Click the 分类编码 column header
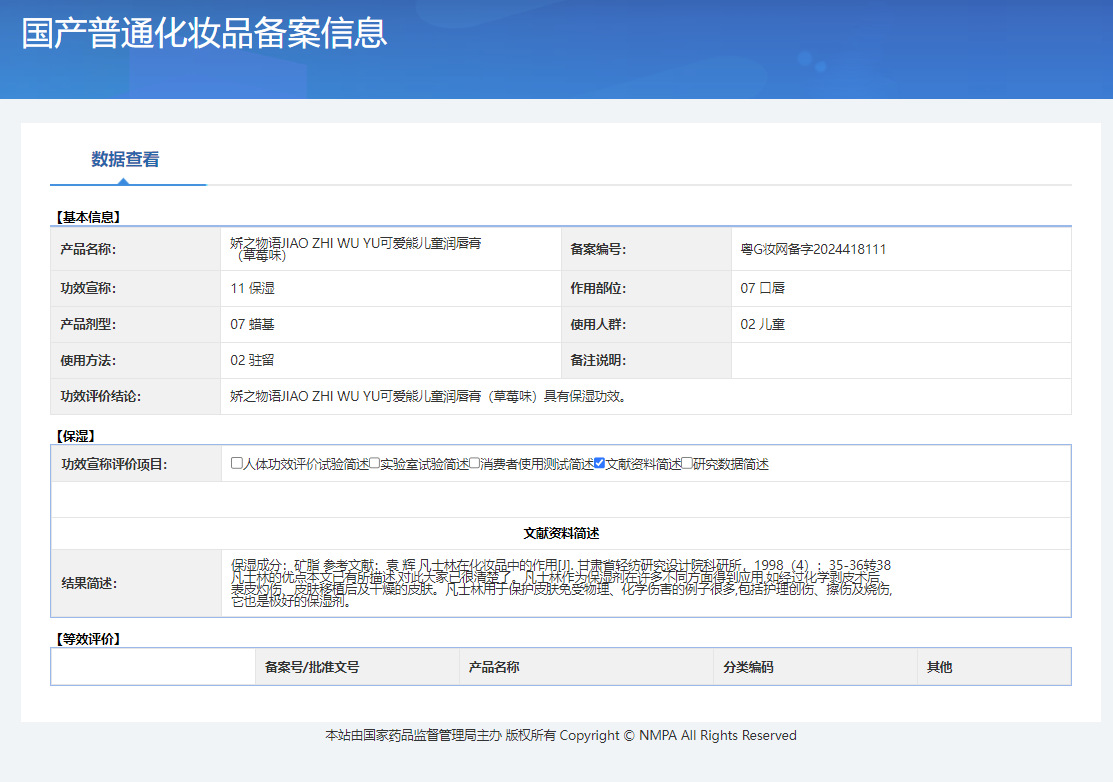This screenshot has height=782, width=1113. coord(748,667)
